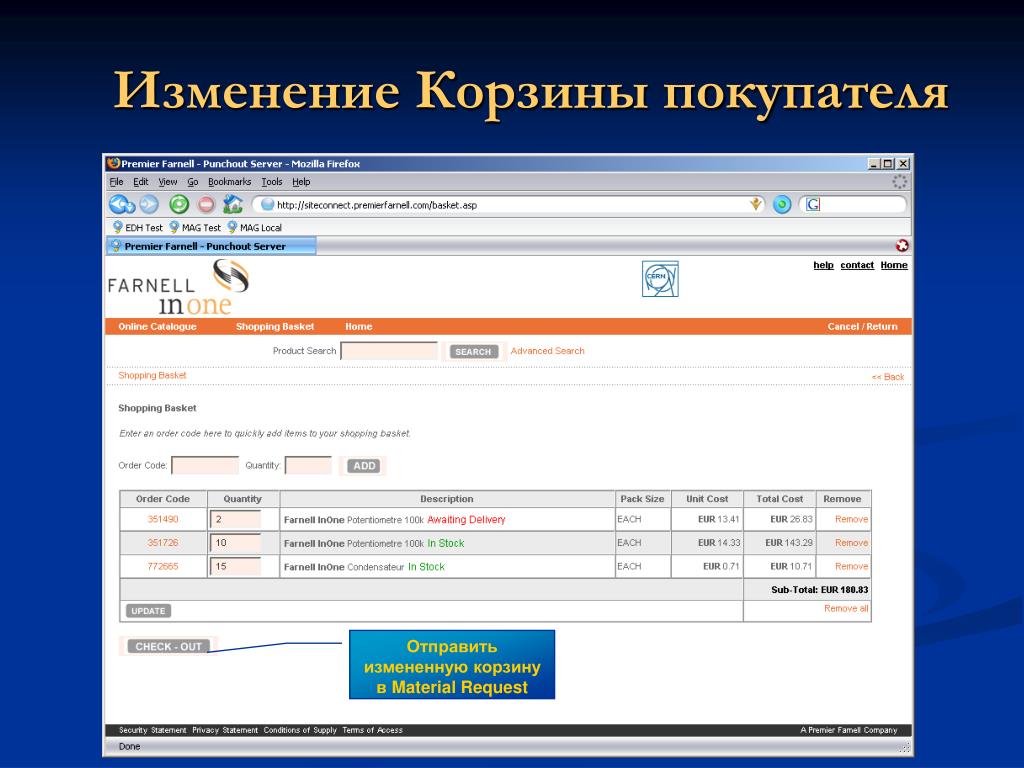
Task: Open the browser Help menu
Action: [x=301, y=182]
